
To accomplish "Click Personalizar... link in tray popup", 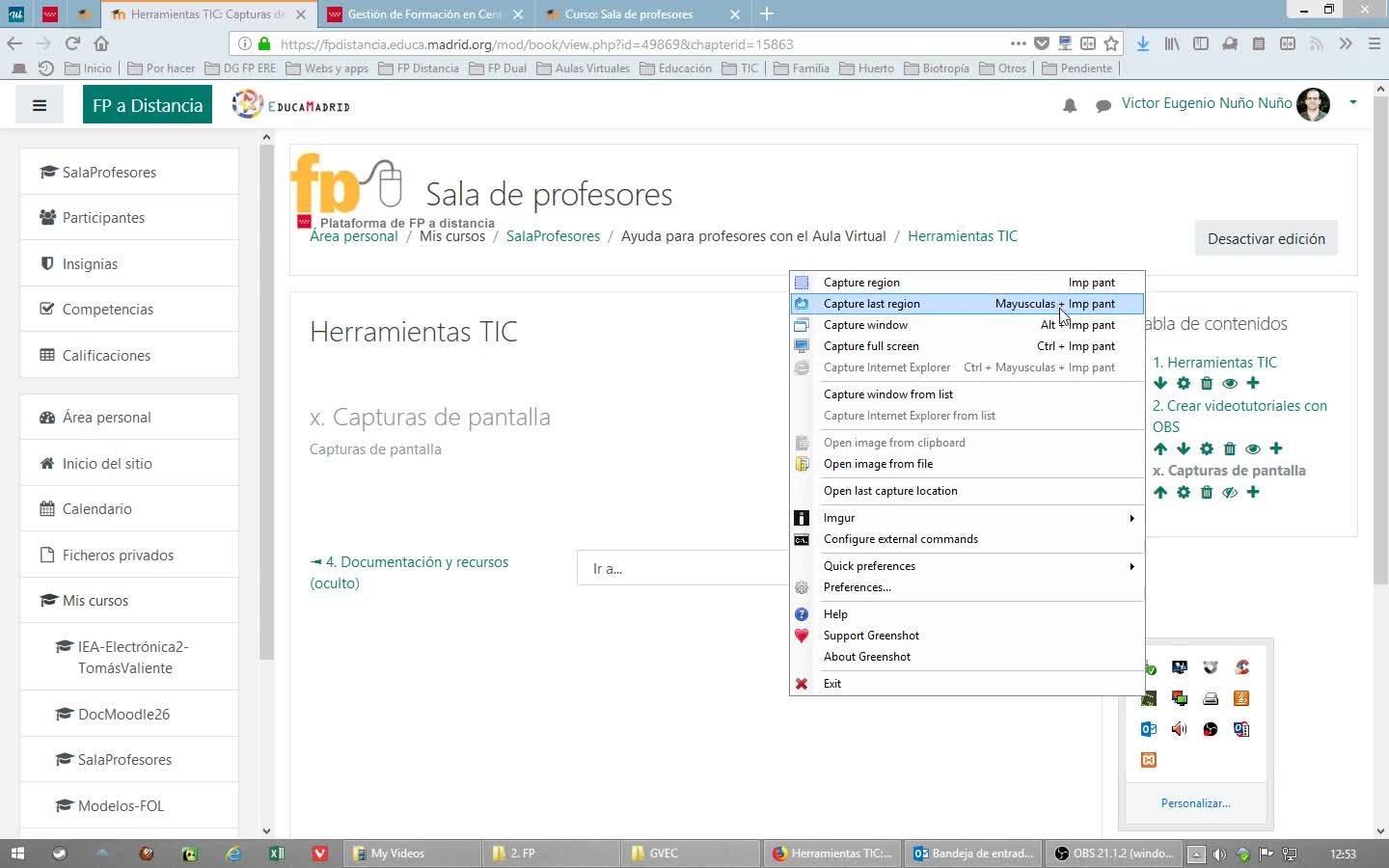I will [1195, 803].
